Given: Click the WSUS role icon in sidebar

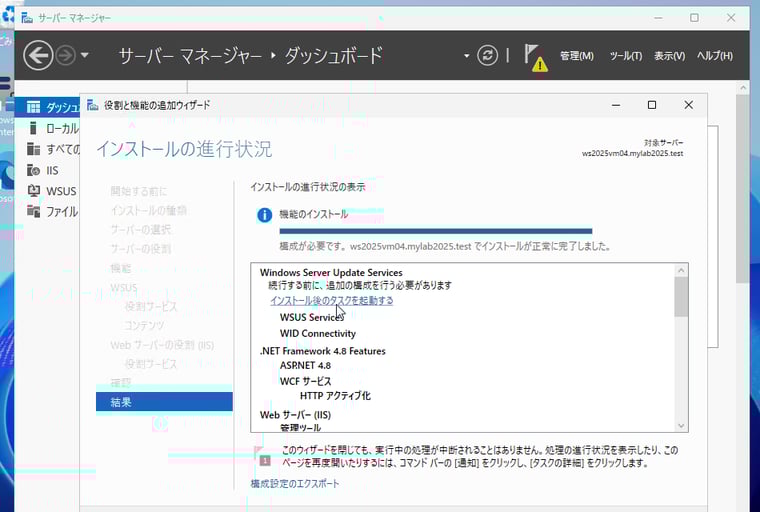Looking at the screenshot, I should pyautogui.click(x=33, y=191).
